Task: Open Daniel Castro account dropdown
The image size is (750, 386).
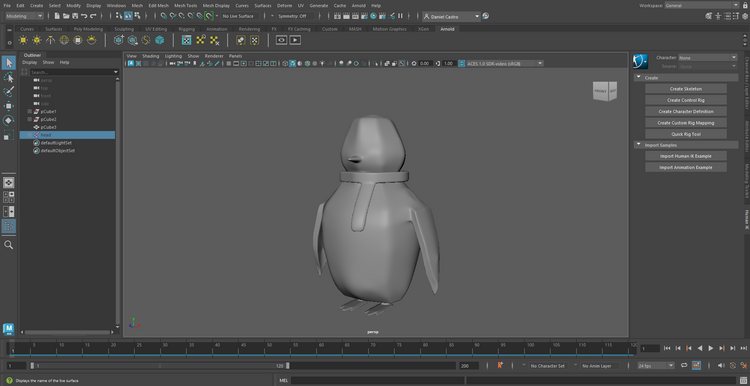Action: 451,16
